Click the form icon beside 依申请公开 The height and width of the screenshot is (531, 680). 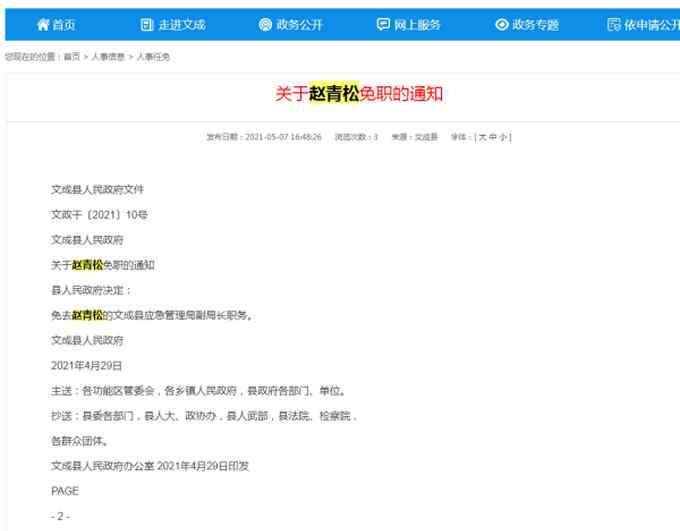614,24
